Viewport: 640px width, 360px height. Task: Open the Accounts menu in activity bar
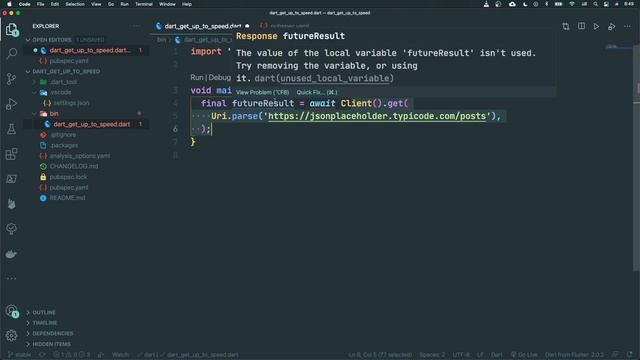tap(11, 311)
